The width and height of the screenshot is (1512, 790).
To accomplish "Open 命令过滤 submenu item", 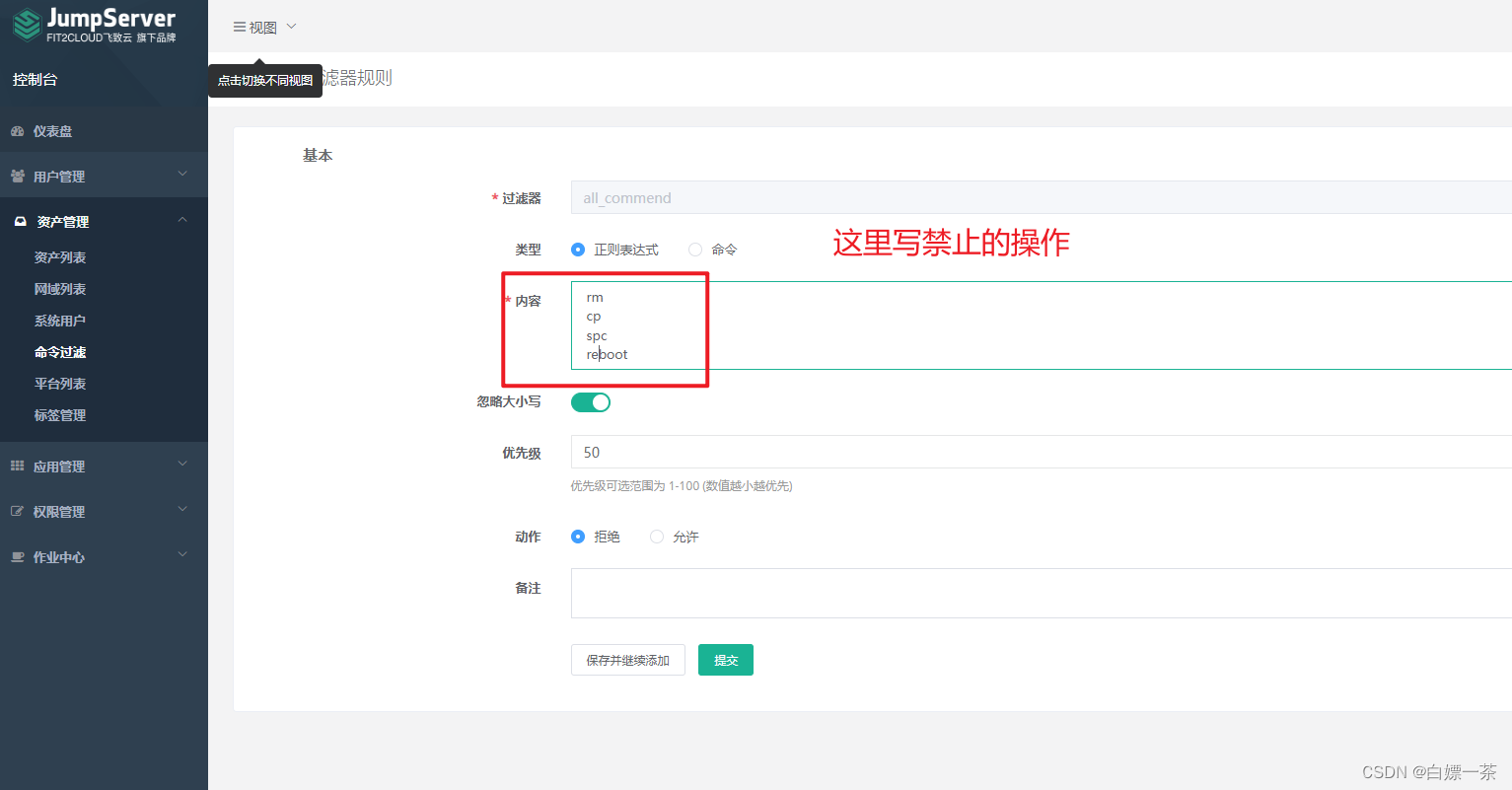I will pos(60,352).
